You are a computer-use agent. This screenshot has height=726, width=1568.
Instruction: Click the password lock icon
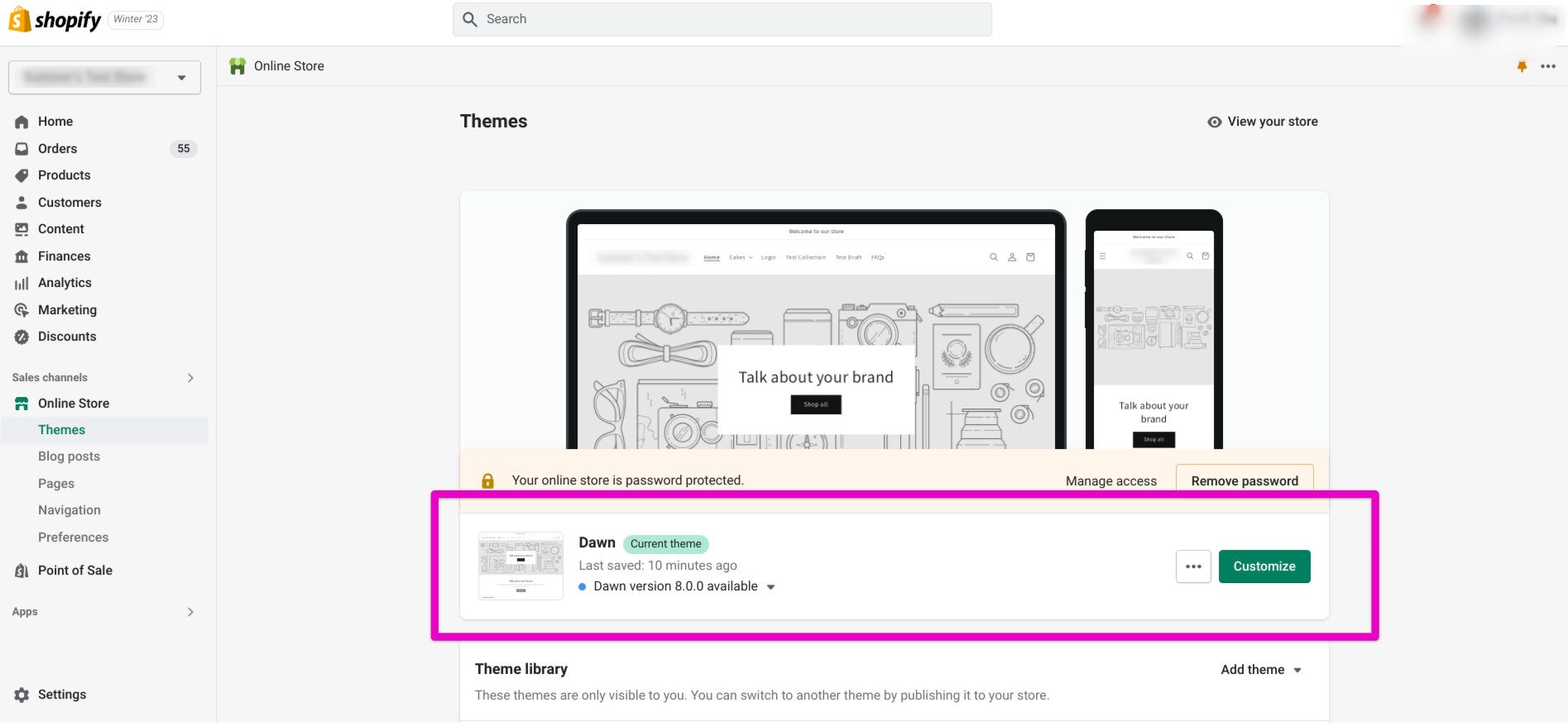click(488, 480)
